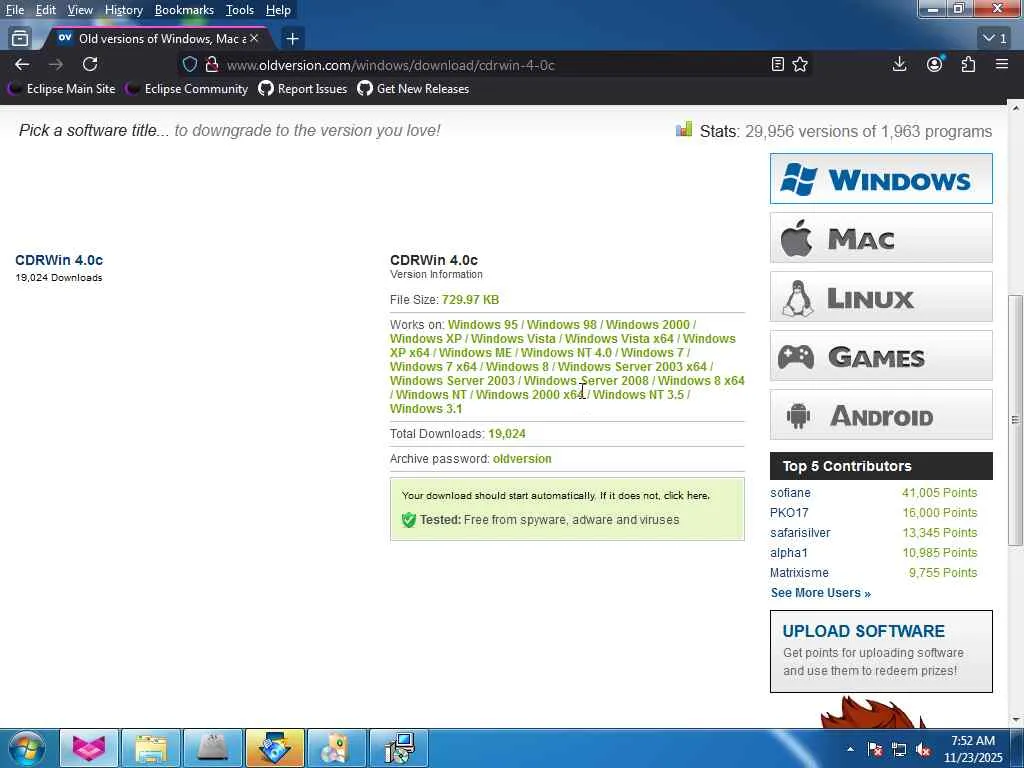Click See More Users link
The height and width of the screenshot is (768, 1024).
click(x=821, y=593)
